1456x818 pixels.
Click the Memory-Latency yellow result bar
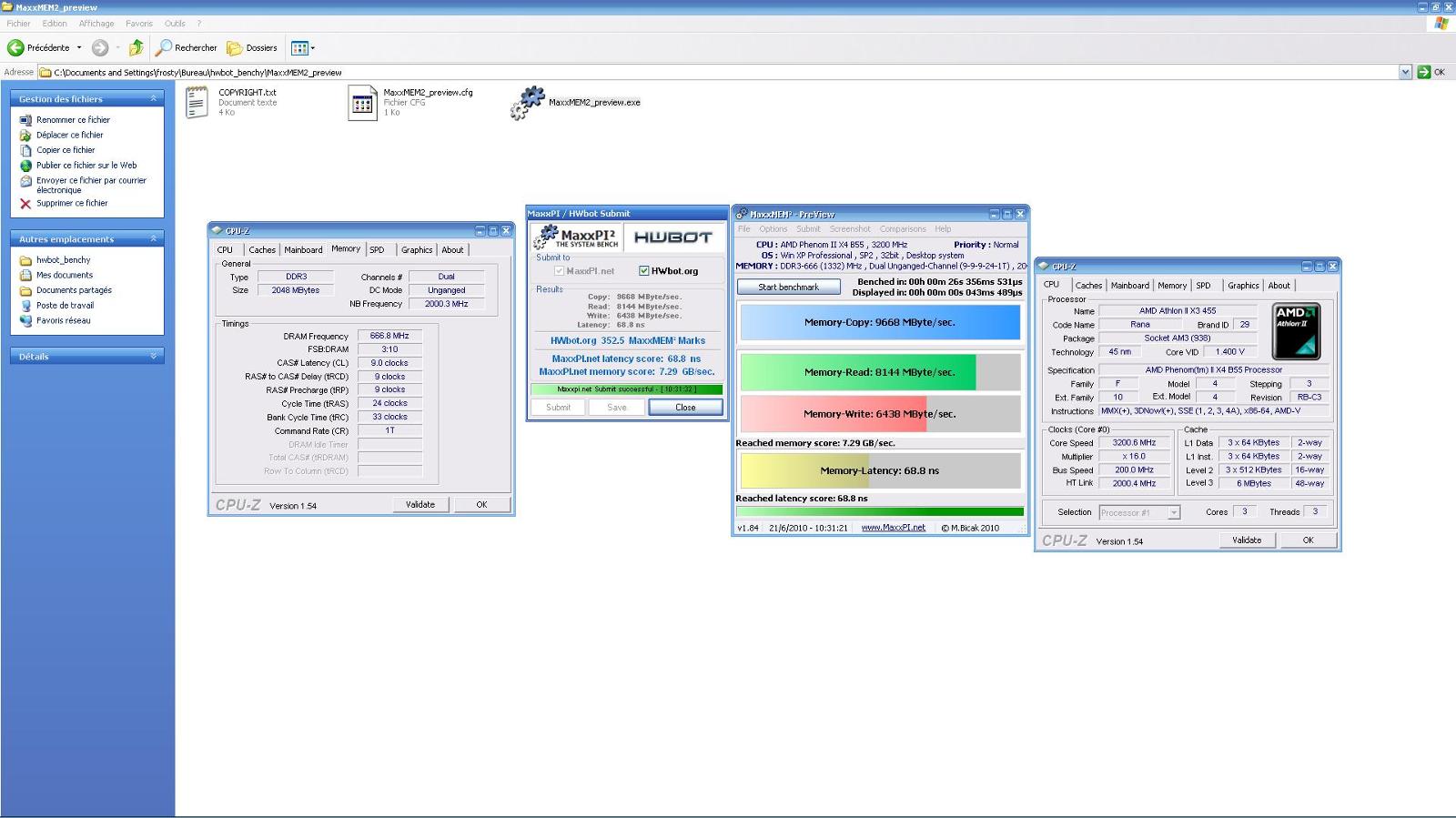(880, 470)
